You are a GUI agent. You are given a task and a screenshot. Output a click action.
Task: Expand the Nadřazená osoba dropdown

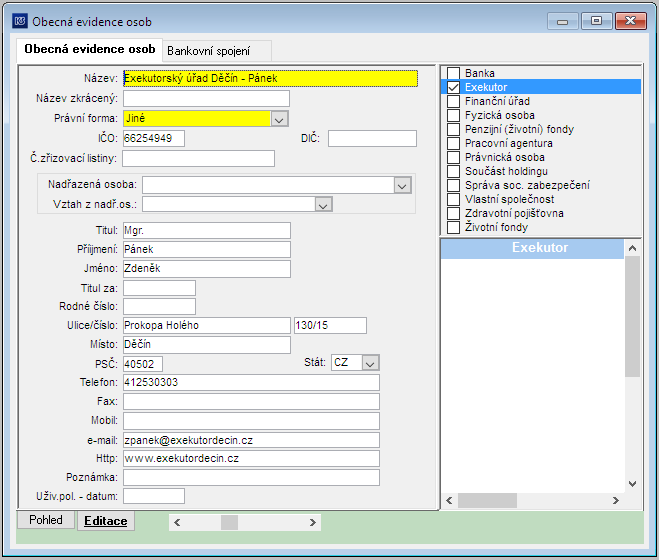[402, 185]
